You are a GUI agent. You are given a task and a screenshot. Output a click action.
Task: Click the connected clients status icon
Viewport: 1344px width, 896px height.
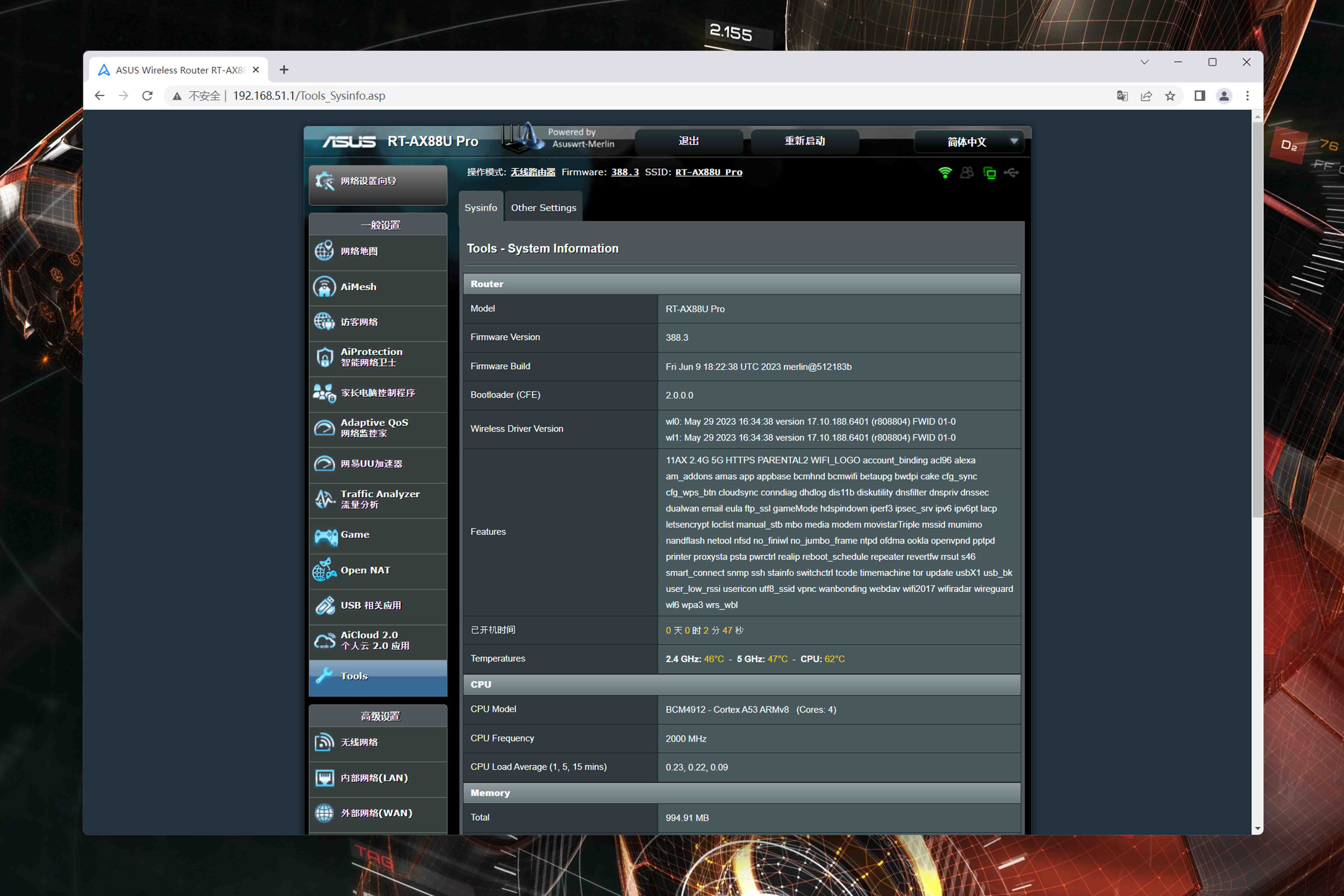[x=966, y=173]
